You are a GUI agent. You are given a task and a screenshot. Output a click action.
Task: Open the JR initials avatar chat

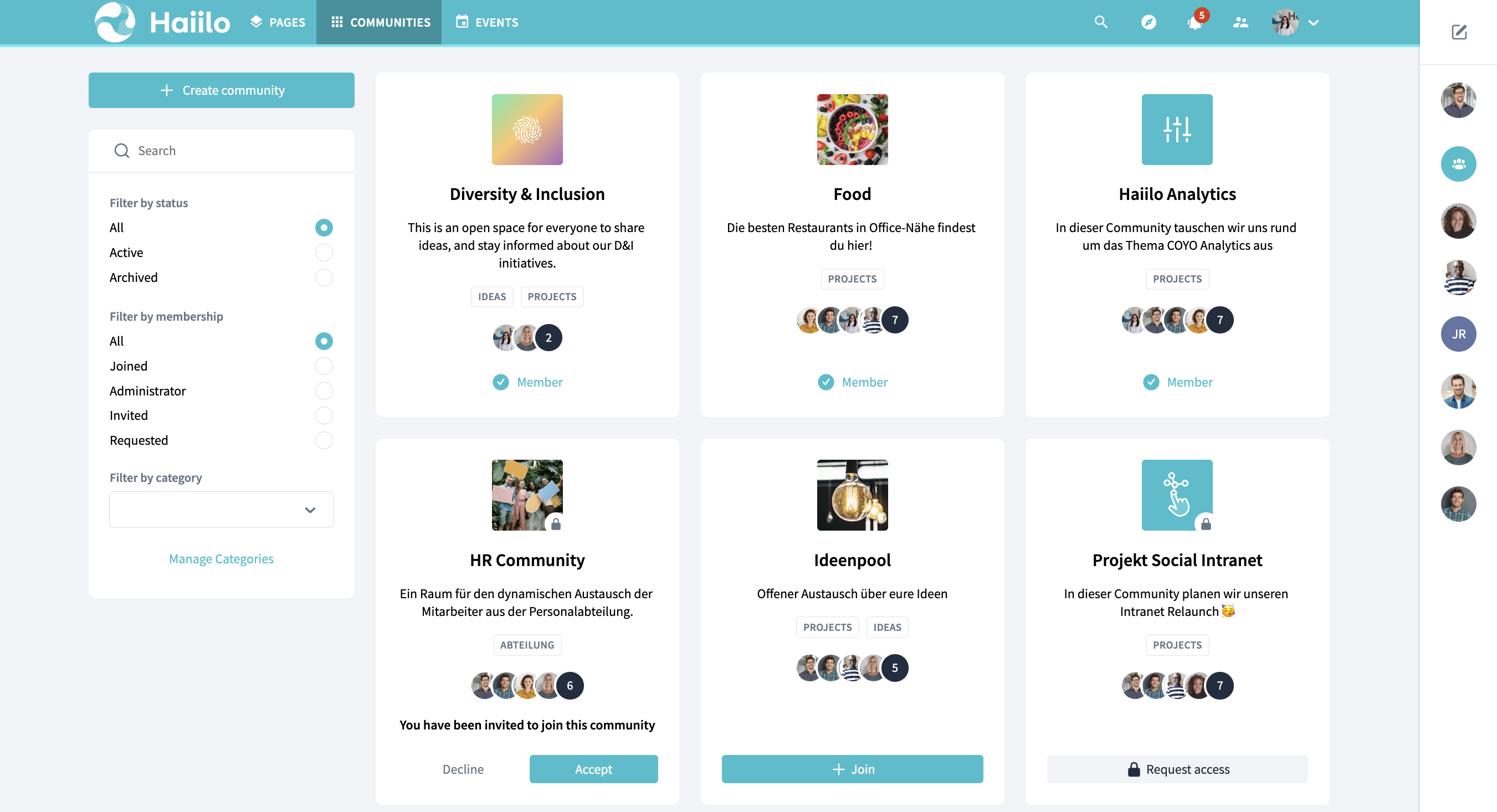[x=1458, y=334]
